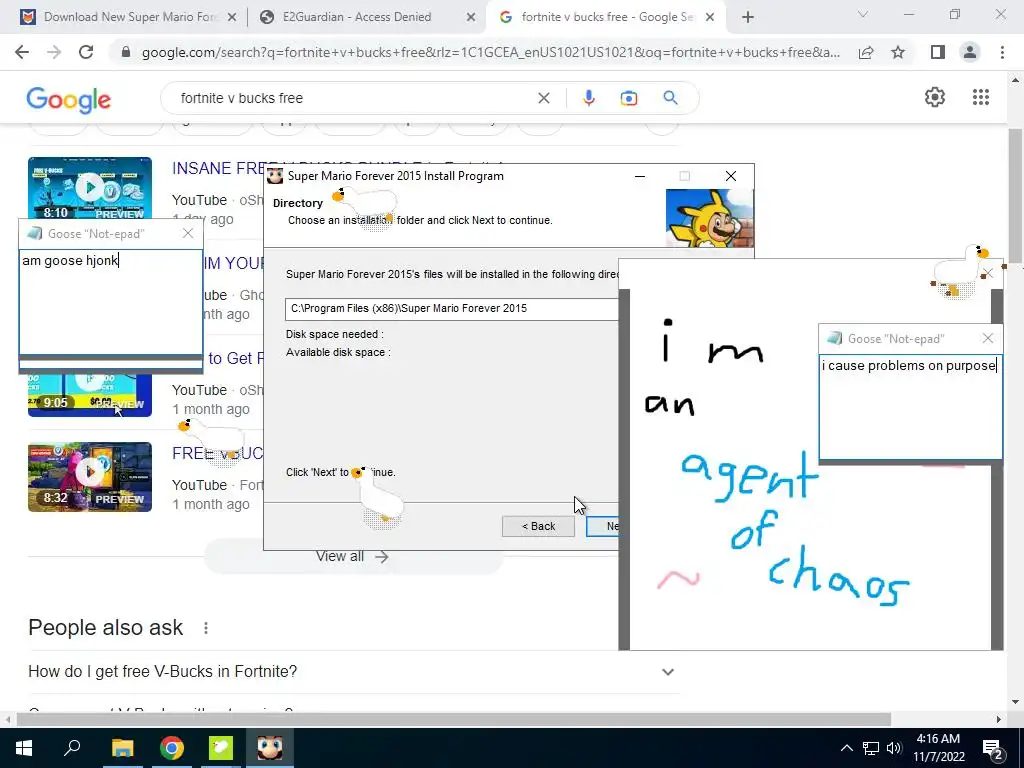
Task: Share this page from the address bar
Action: pyautogui.click(x=866, y=52)
